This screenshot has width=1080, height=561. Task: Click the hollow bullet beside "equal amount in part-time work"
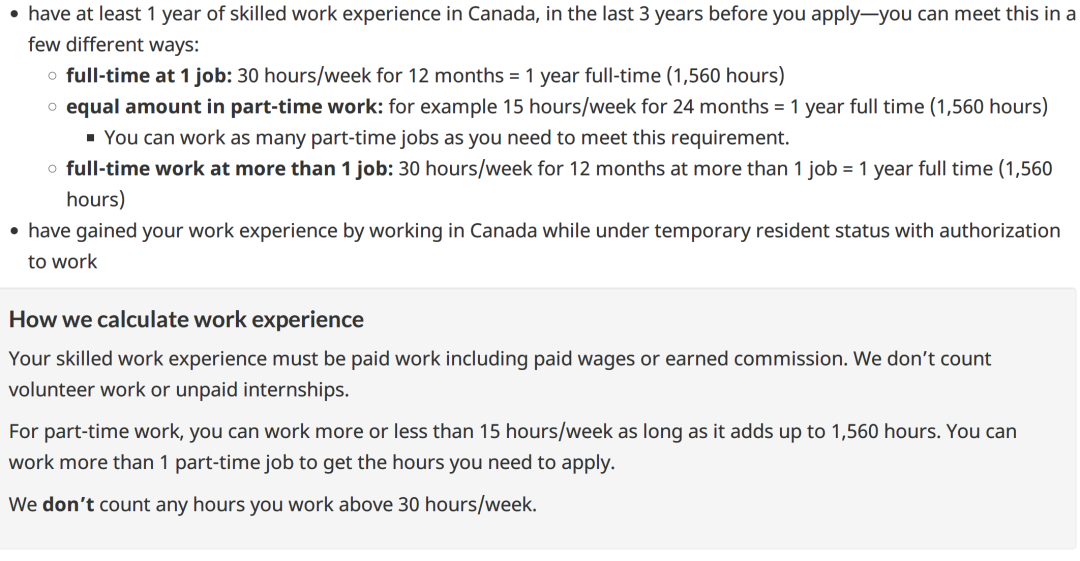(x=52, y=107)
